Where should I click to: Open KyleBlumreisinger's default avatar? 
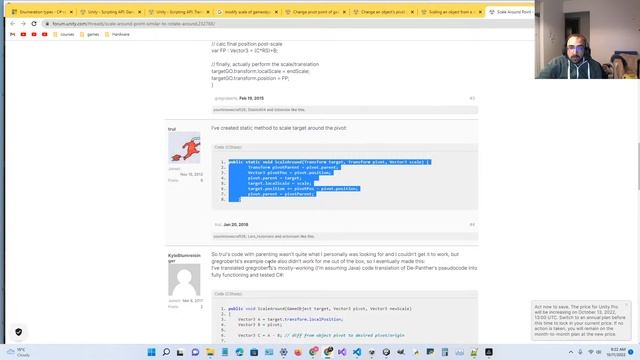click(x=184, y=280)
